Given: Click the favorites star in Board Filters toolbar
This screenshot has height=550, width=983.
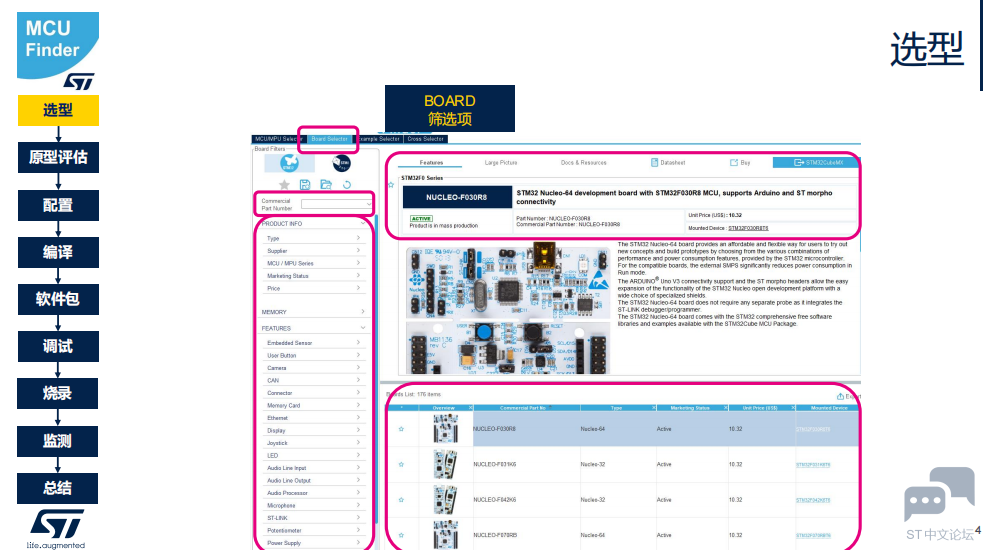Looking at the screenshot, I should click(284, 184).
